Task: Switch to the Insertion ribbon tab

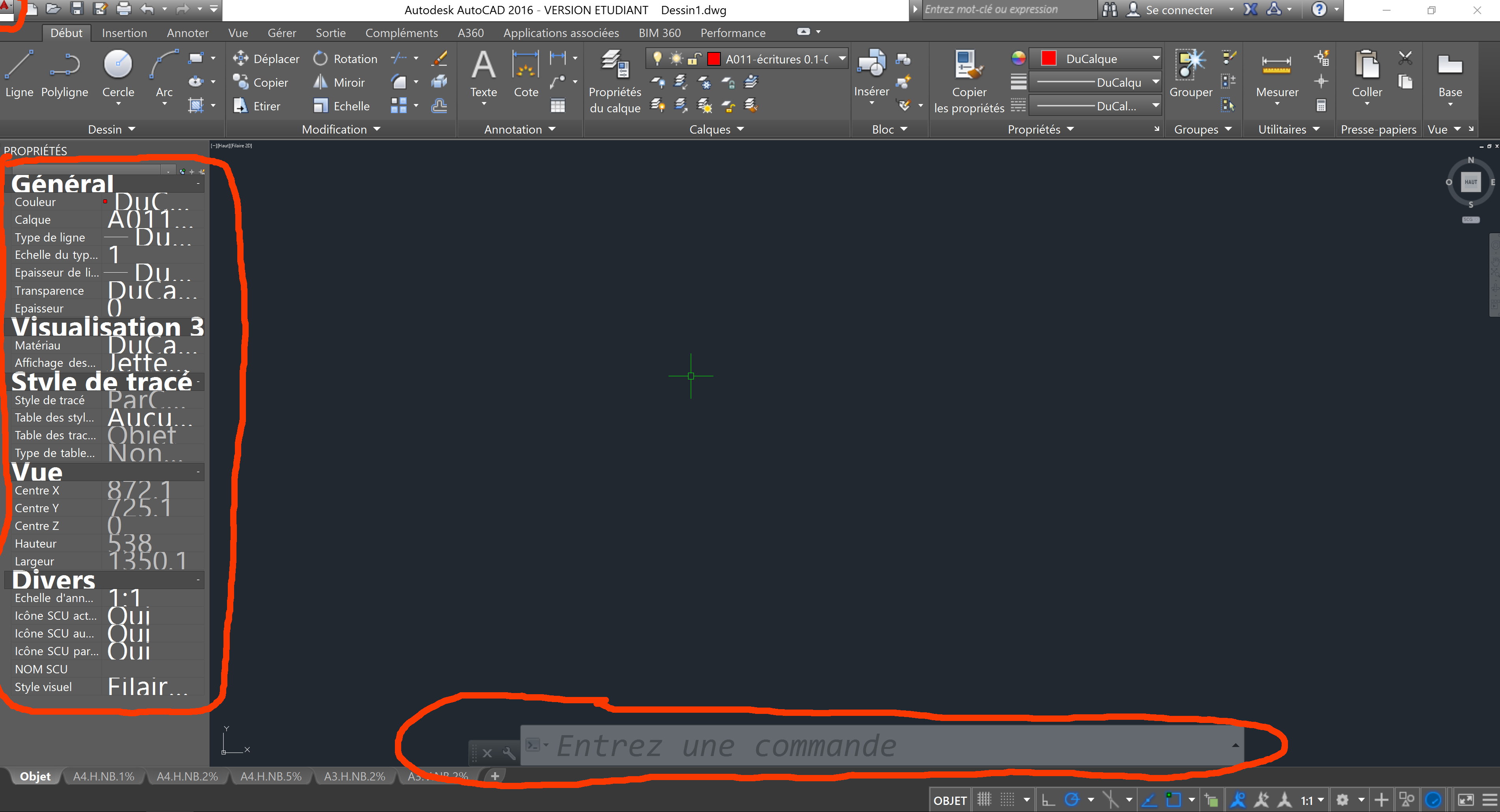Action: (x=124, y=33)
